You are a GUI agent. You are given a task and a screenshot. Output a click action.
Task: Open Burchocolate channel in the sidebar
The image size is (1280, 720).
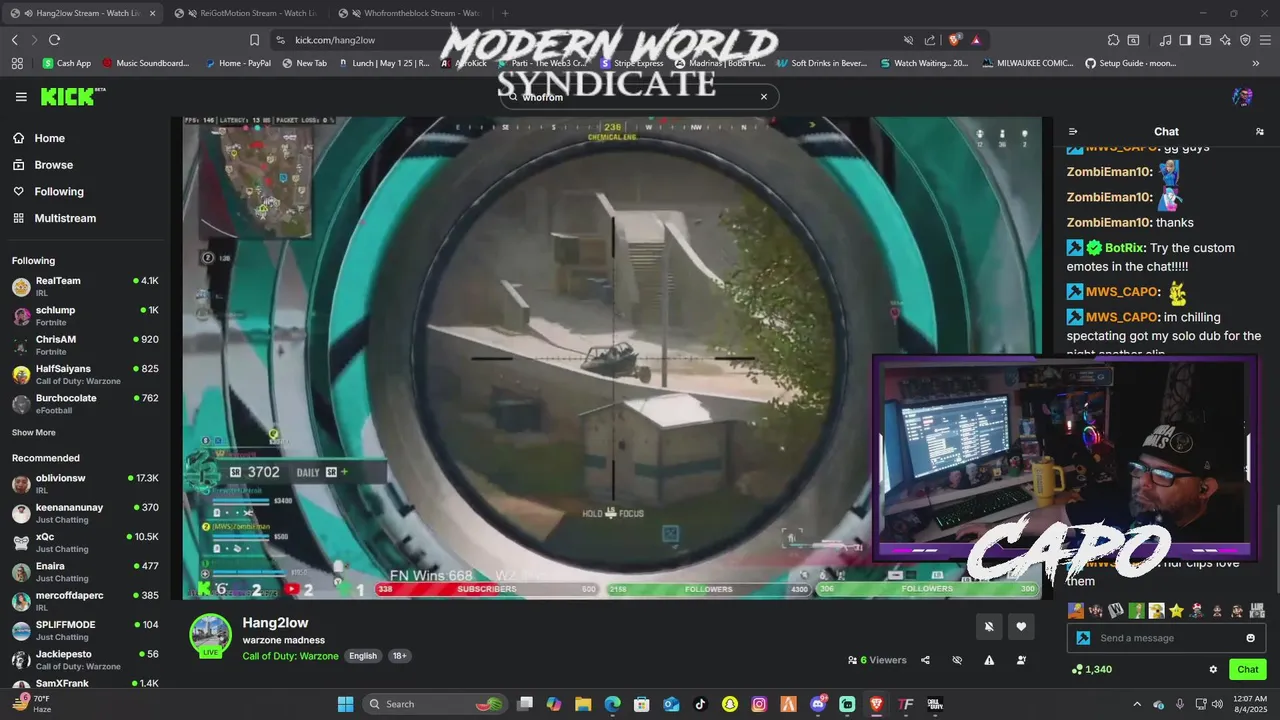click(85, 403)
